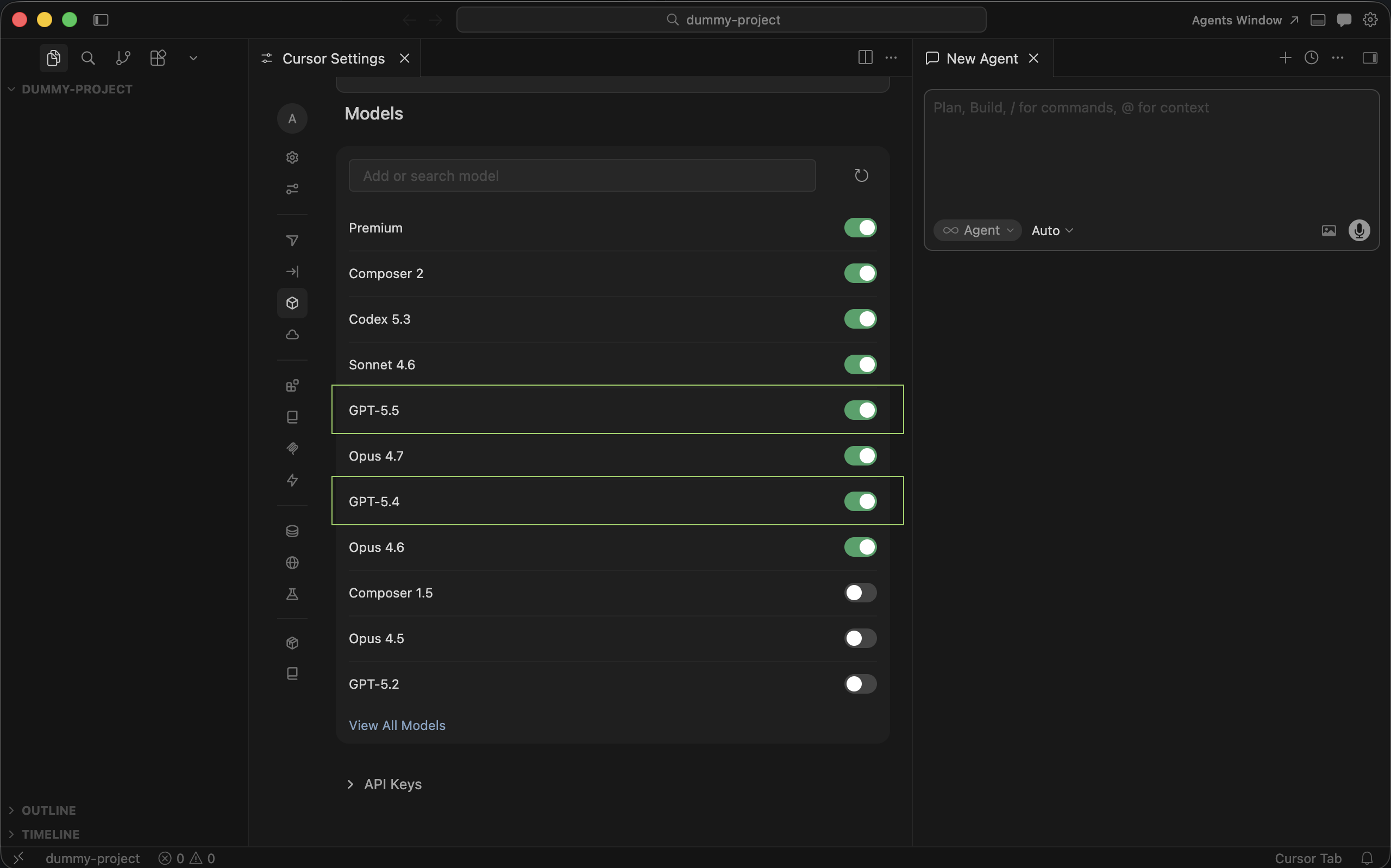Enable the Composer 1.5 model

860,593
